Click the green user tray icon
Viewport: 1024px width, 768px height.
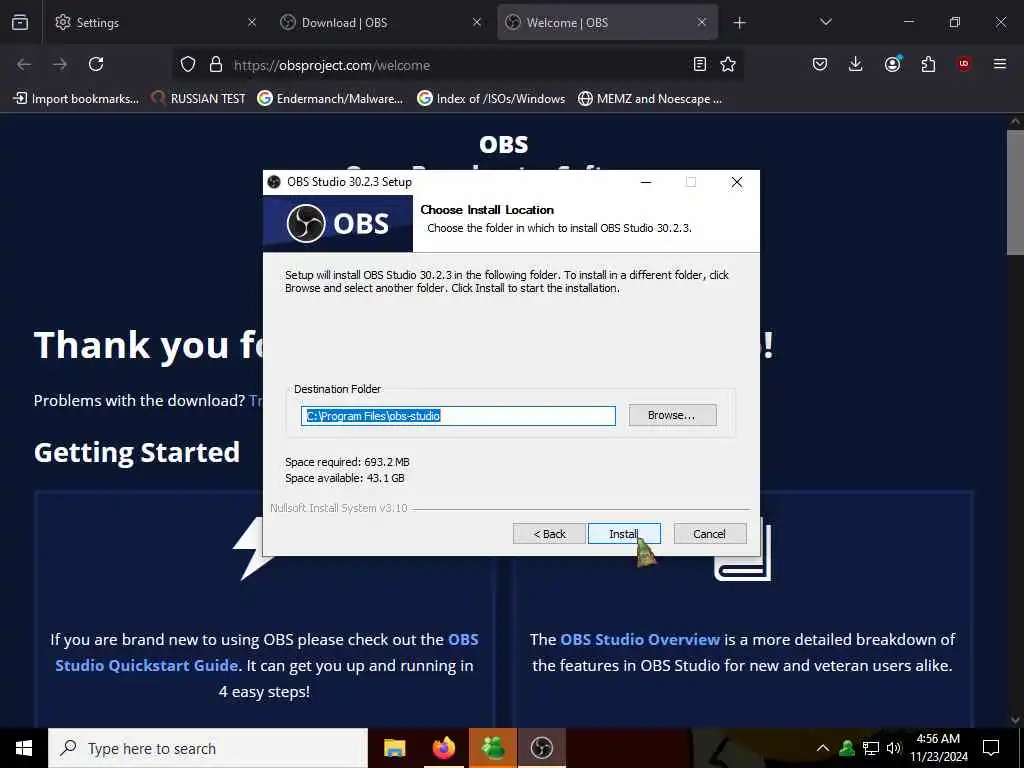tap(847, 748)
